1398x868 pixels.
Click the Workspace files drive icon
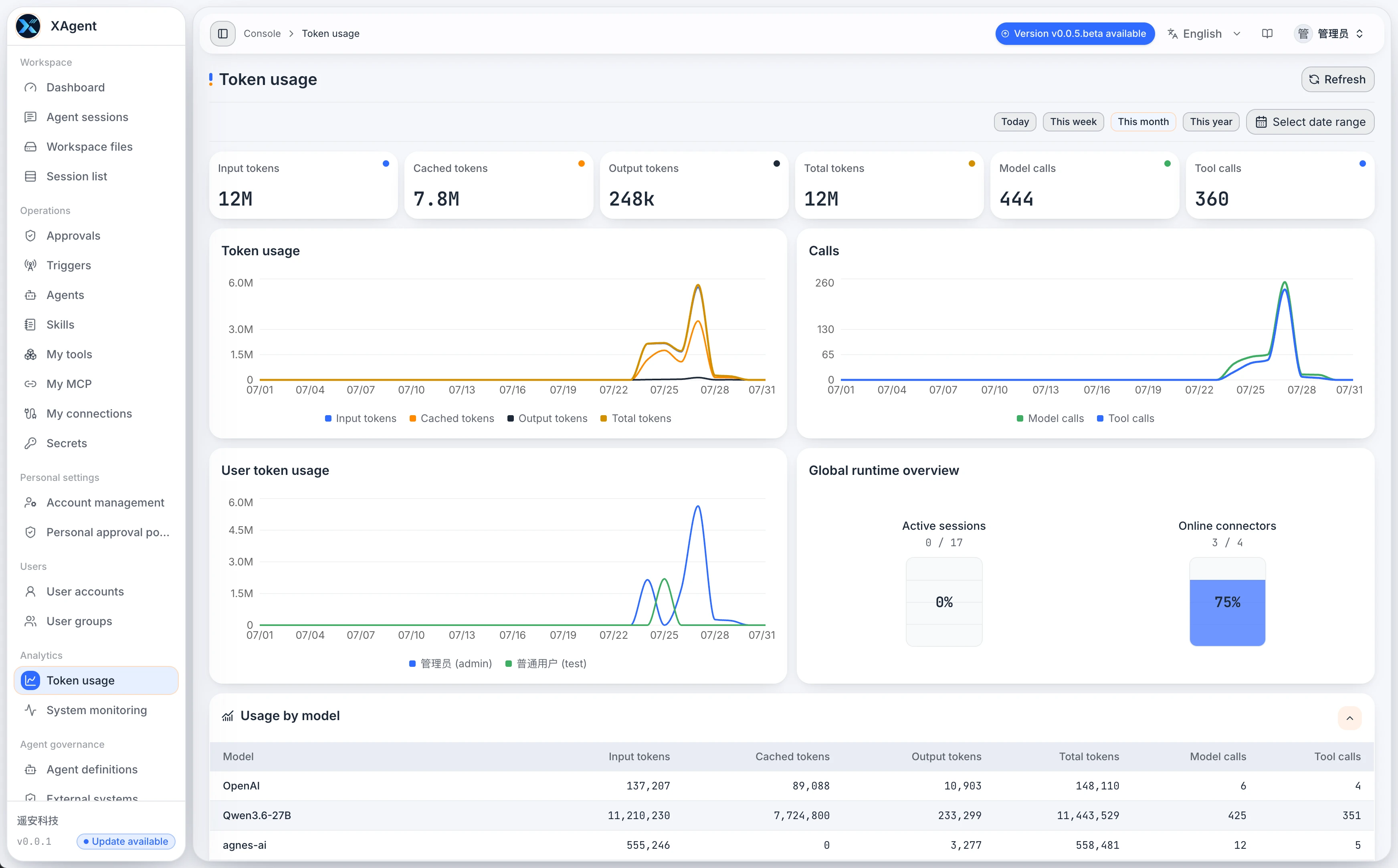(30, 146)
